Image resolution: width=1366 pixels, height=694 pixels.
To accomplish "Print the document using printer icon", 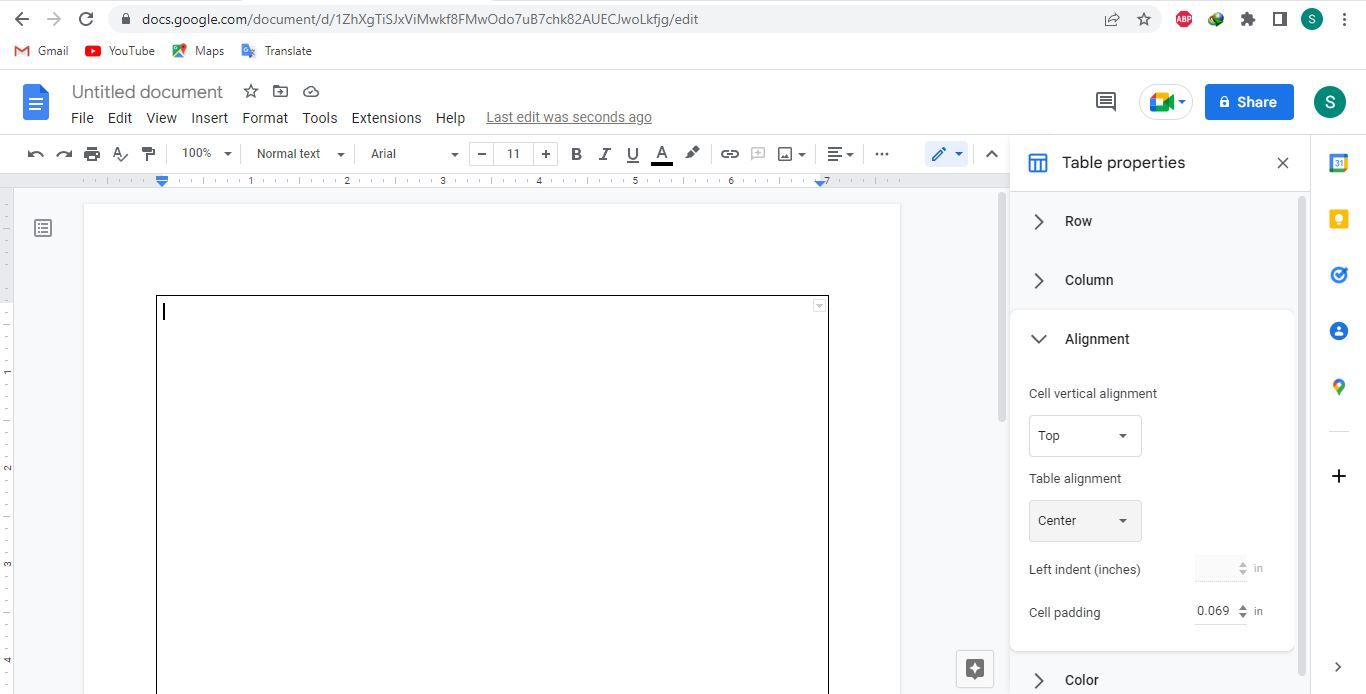I will [92, 154].
